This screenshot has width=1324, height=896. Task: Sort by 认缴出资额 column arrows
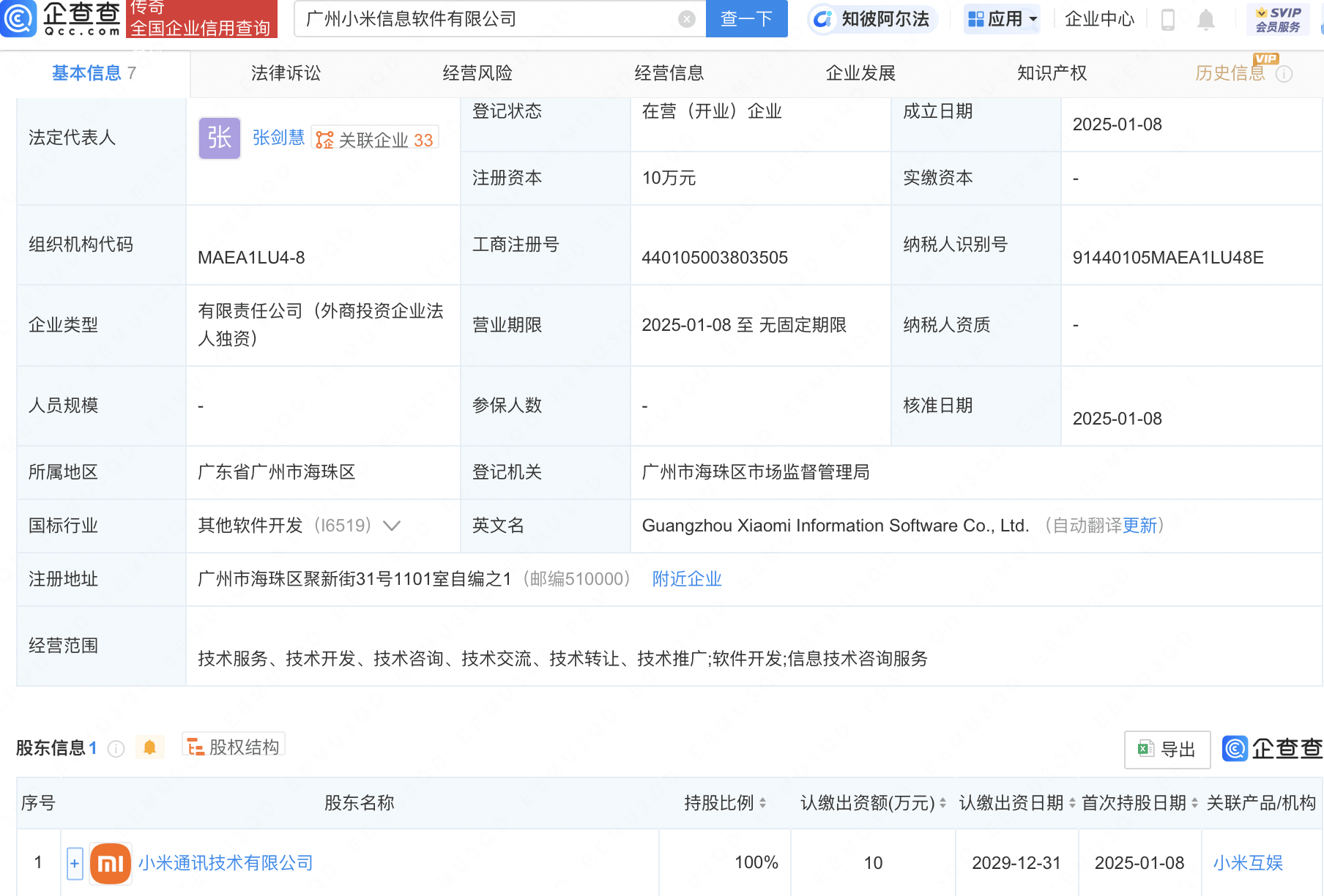pos(942,803)
